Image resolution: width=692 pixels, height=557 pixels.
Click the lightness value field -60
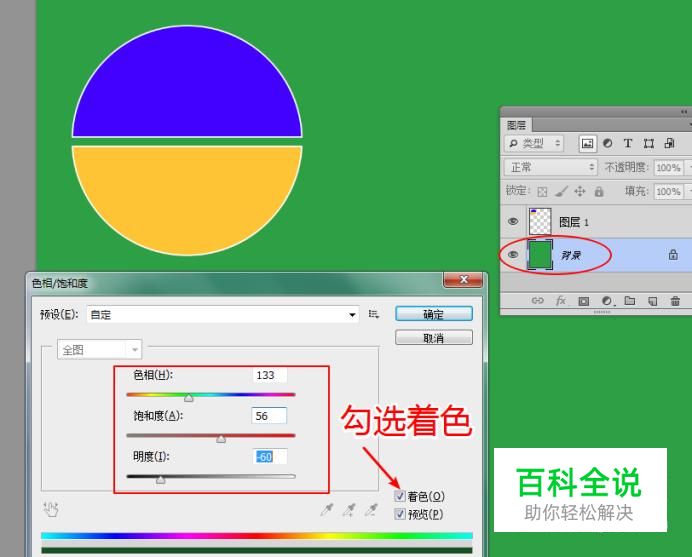[270, 456]
